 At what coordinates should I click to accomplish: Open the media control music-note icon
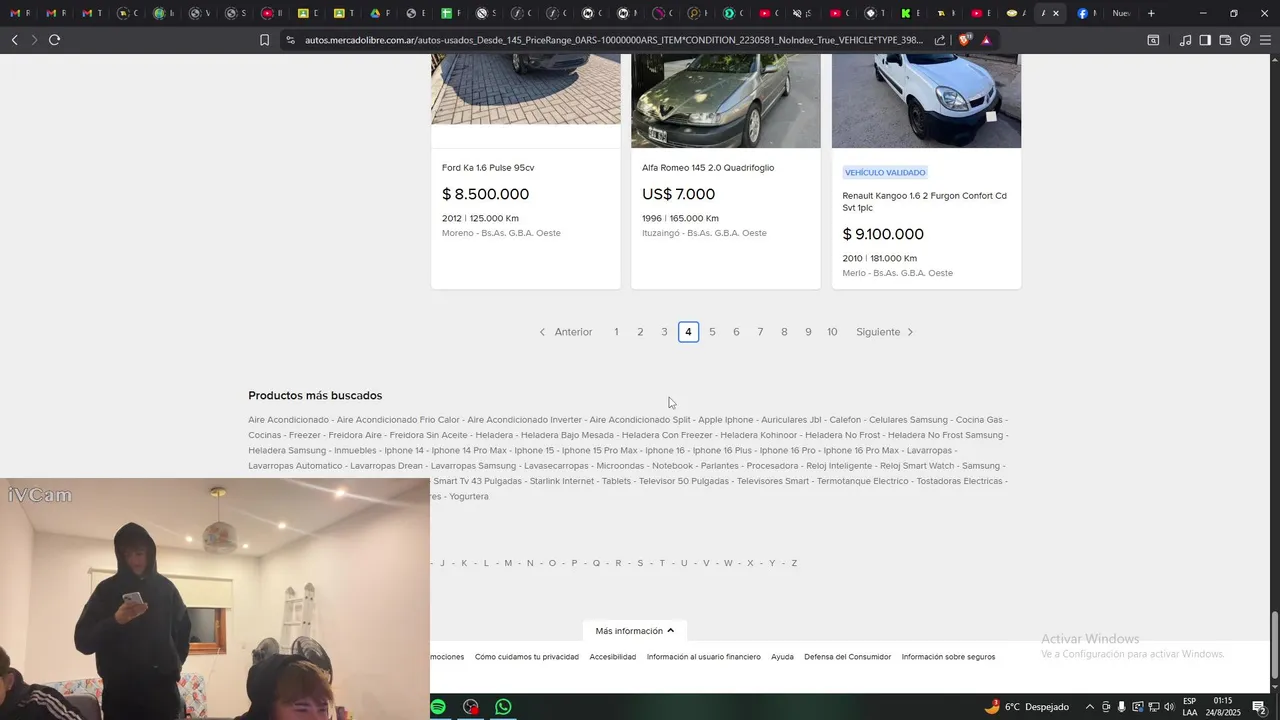[1185, 40]
